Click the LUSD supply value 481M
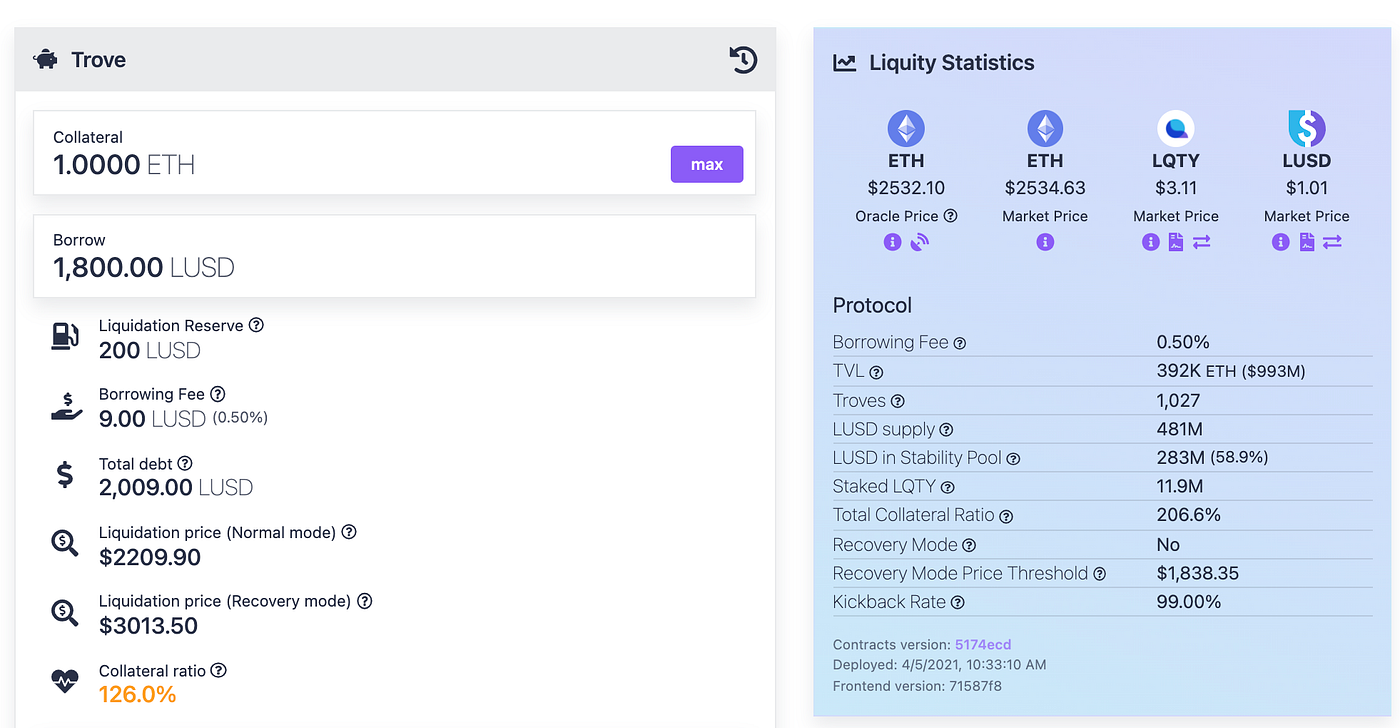The image size is (1400, 728). click(x=1180, y=429)
